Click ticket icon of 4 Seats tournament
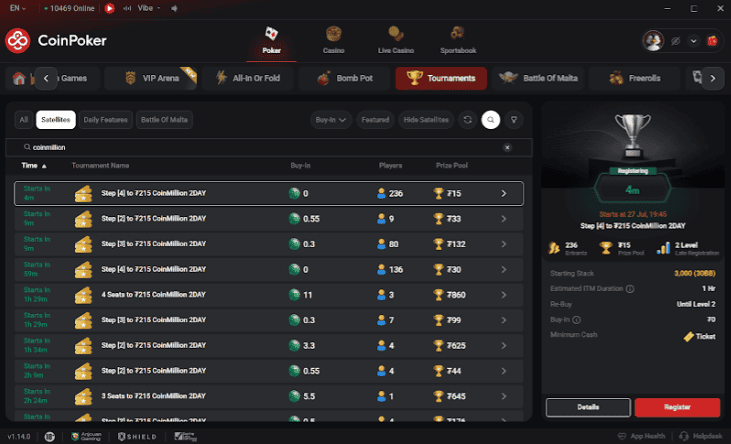Screen dimensions: 731x444 [x=83, y=295]
